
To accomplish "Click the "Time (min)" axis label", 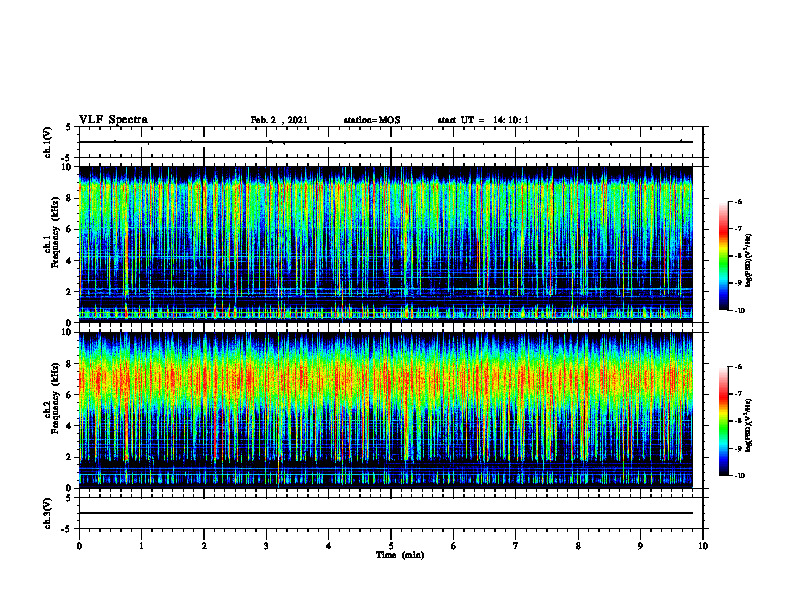I will 400,555.
